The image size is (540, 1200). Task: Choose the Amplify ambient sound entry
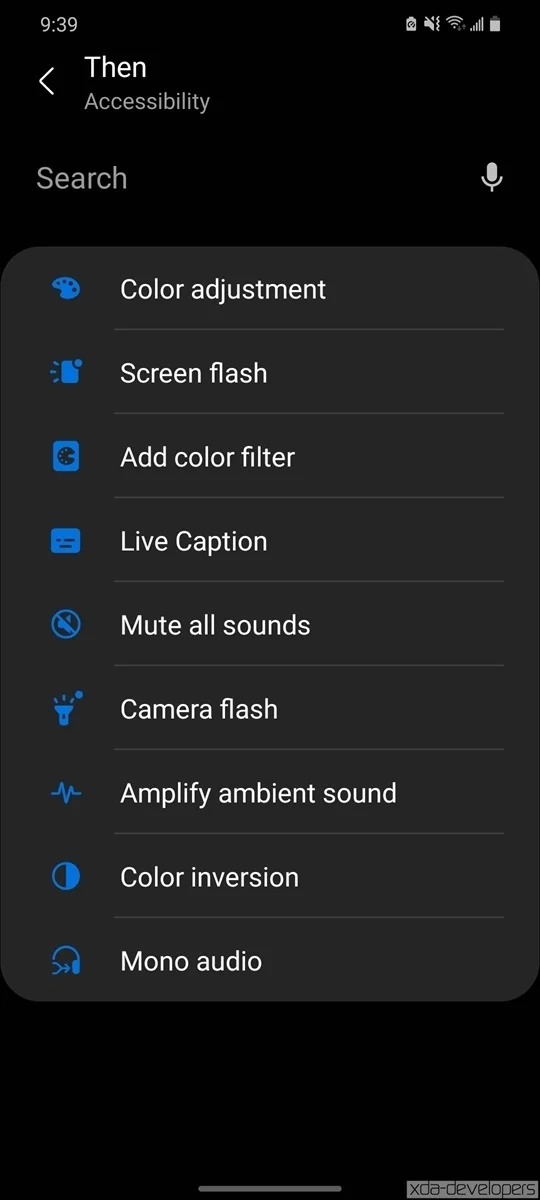coord(270,793)
